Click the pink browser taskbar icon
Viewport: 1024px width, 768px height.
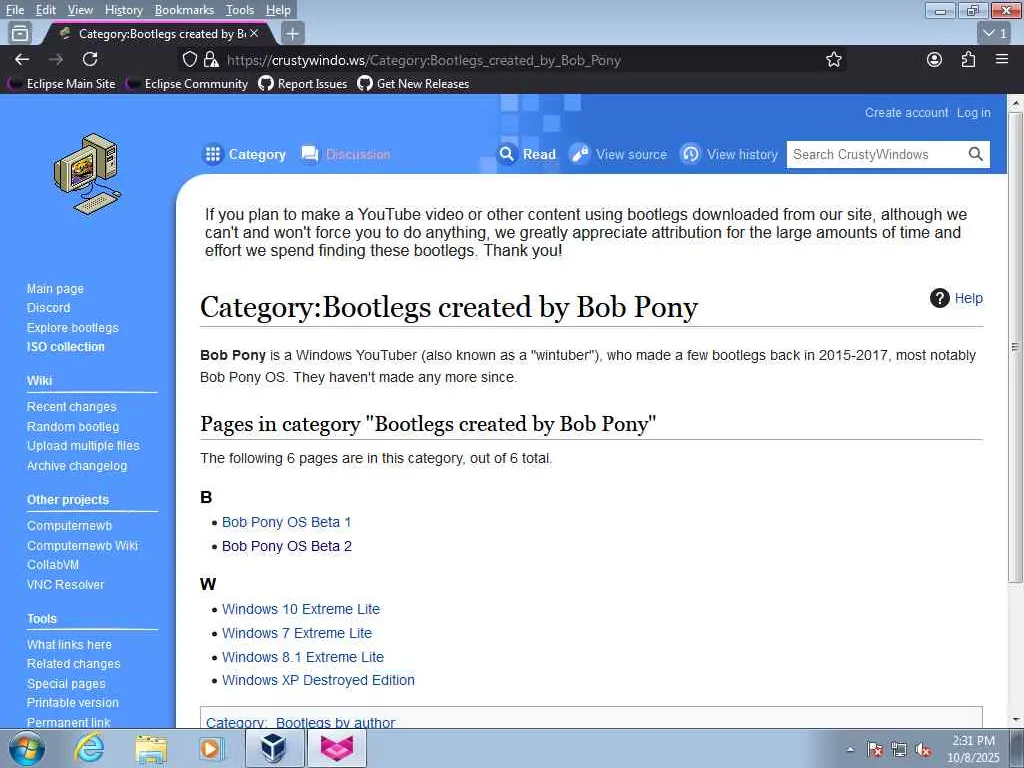[x=337, y=748]
